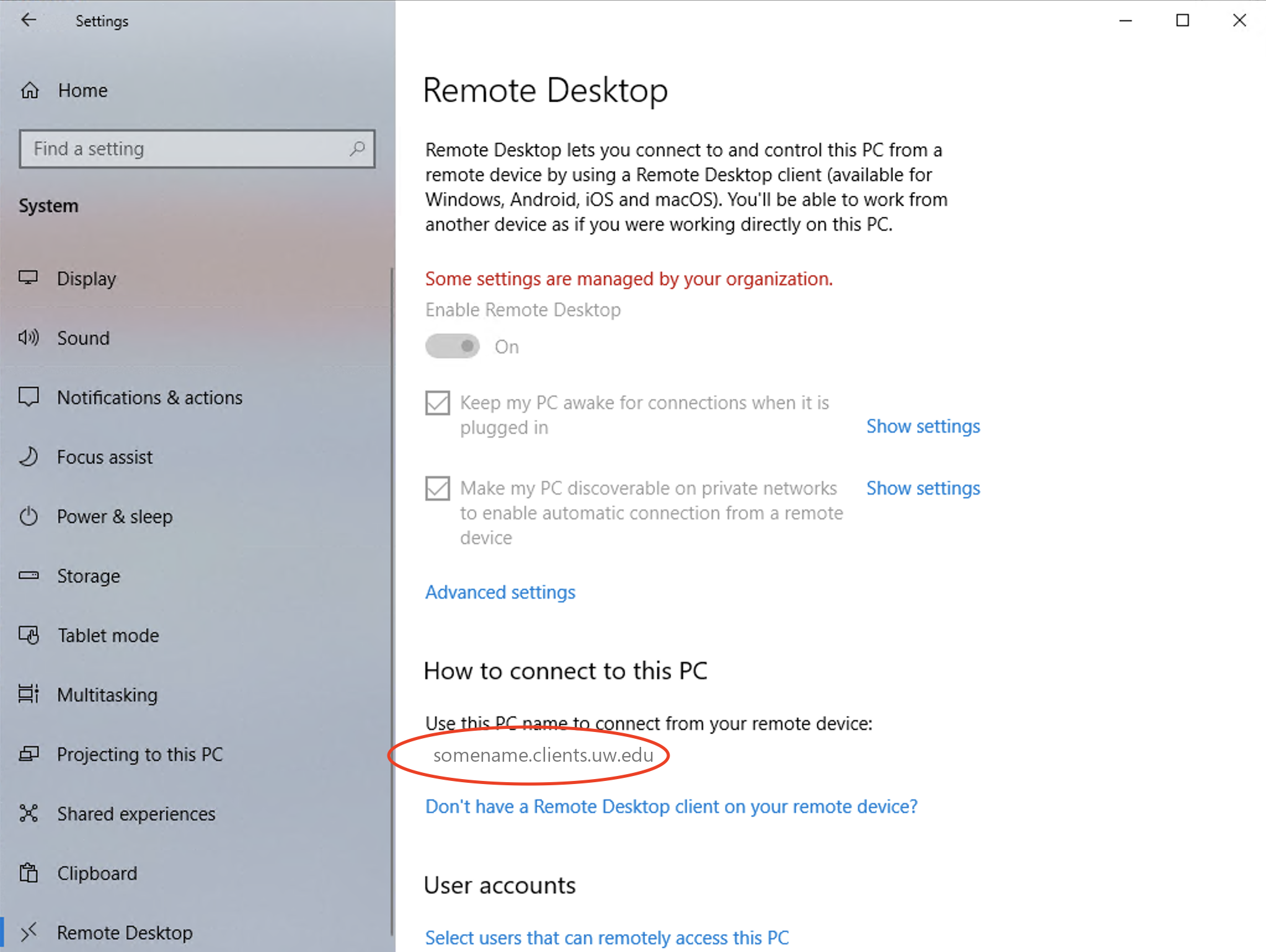
Task: Click Don't have a Remote Desktop client link
Action: (x=671, y=806)
